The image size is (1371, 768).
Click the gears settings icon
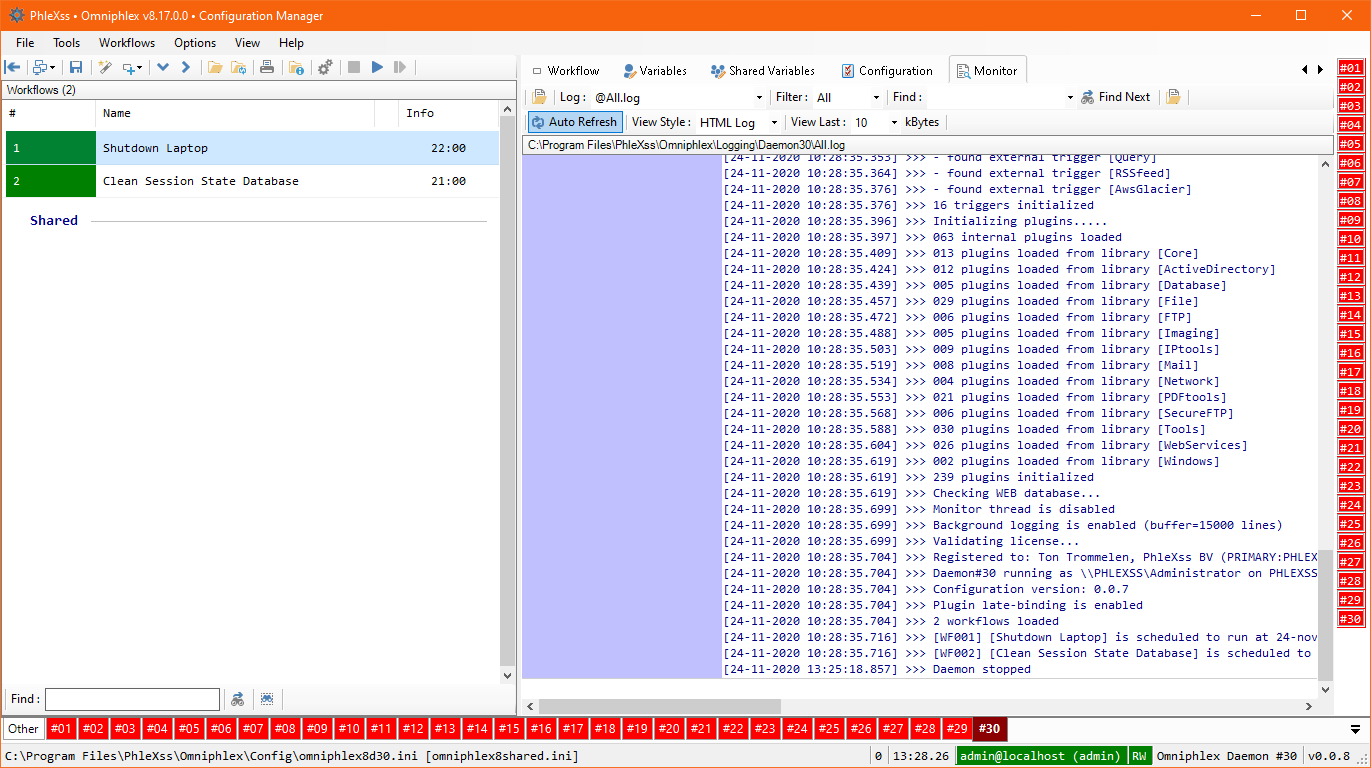(x=325, y=67)
